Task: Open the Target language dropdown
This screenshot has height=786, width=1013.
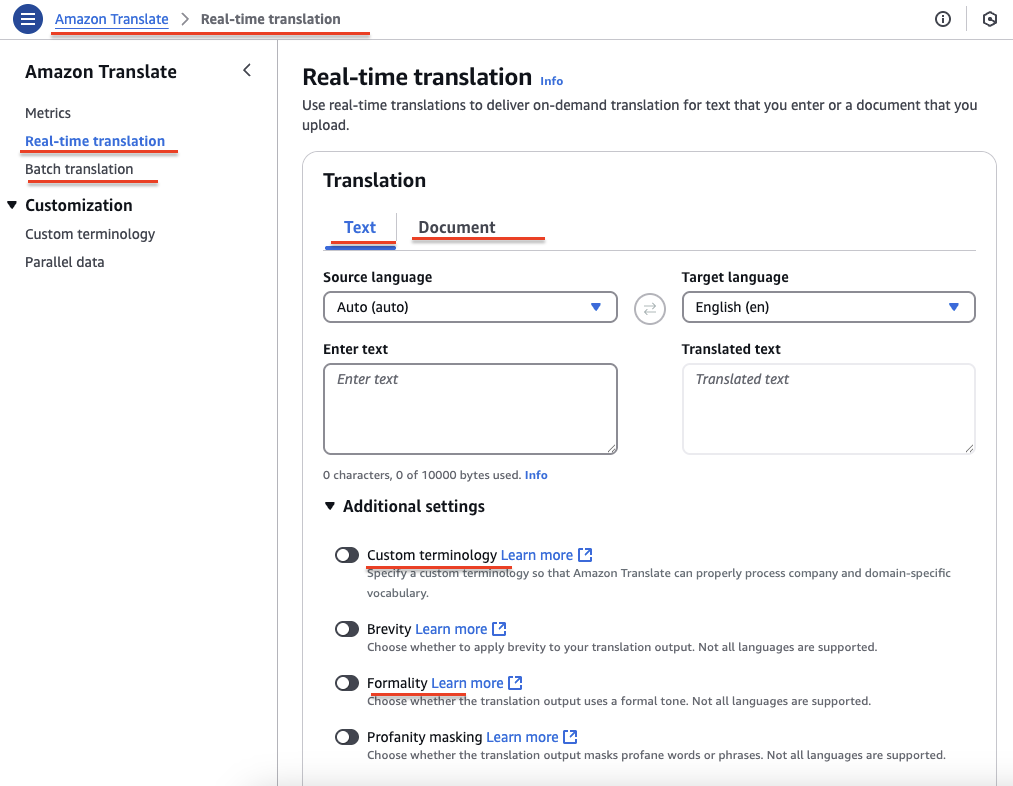Action: click(828, 307)
